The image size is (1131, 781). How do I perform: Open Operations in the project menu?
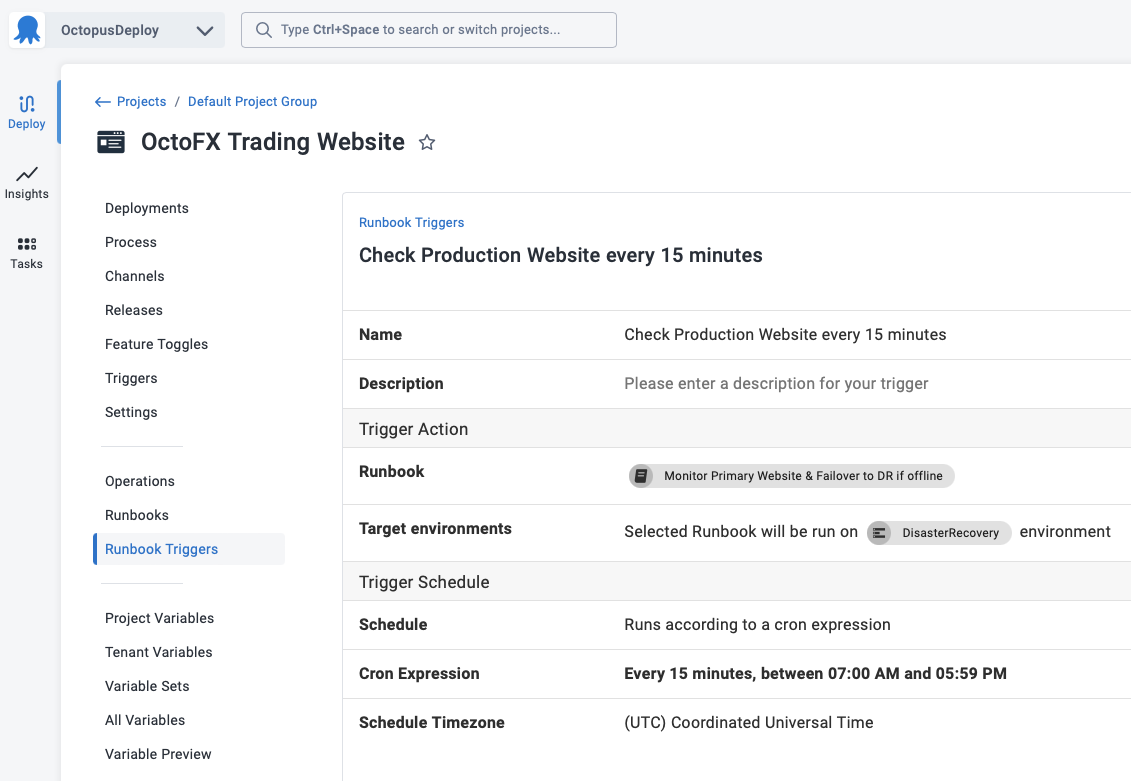click(x=139, y=481)
